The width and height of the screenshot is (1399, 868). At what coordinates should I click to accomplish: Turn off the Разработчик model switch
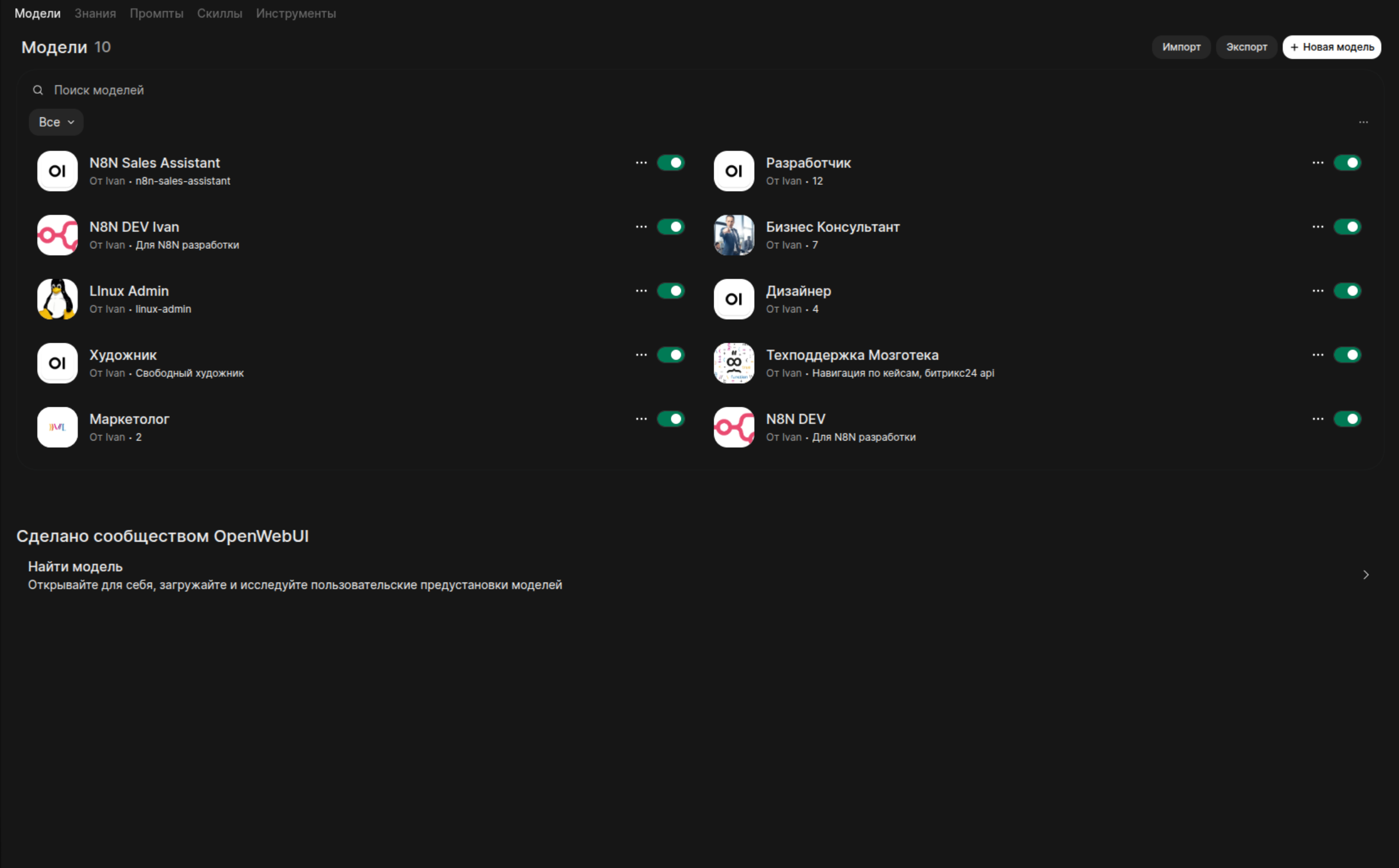tap(1348, 162)
